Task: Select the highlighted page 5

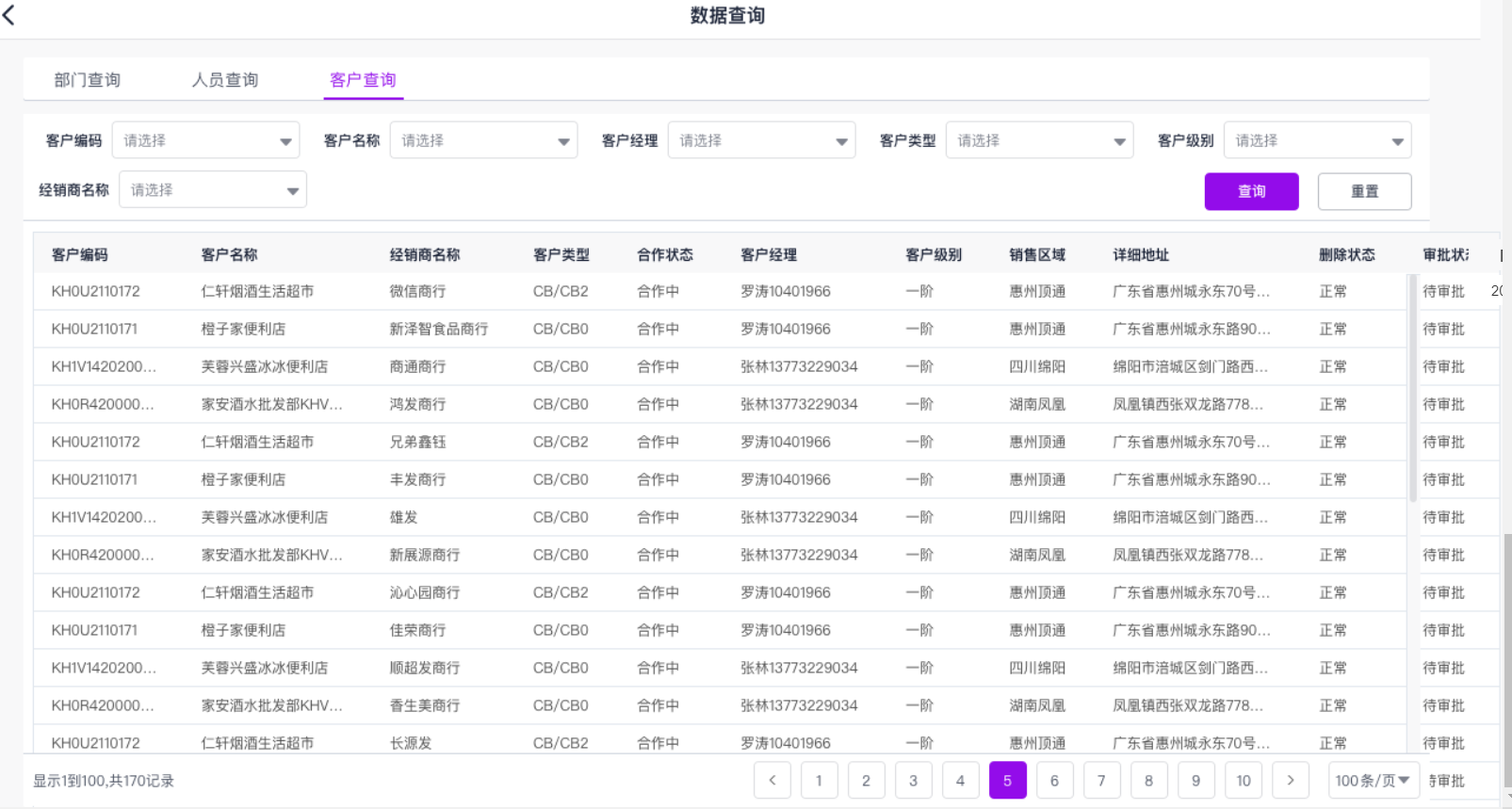Action: [x=1008, y=781]
